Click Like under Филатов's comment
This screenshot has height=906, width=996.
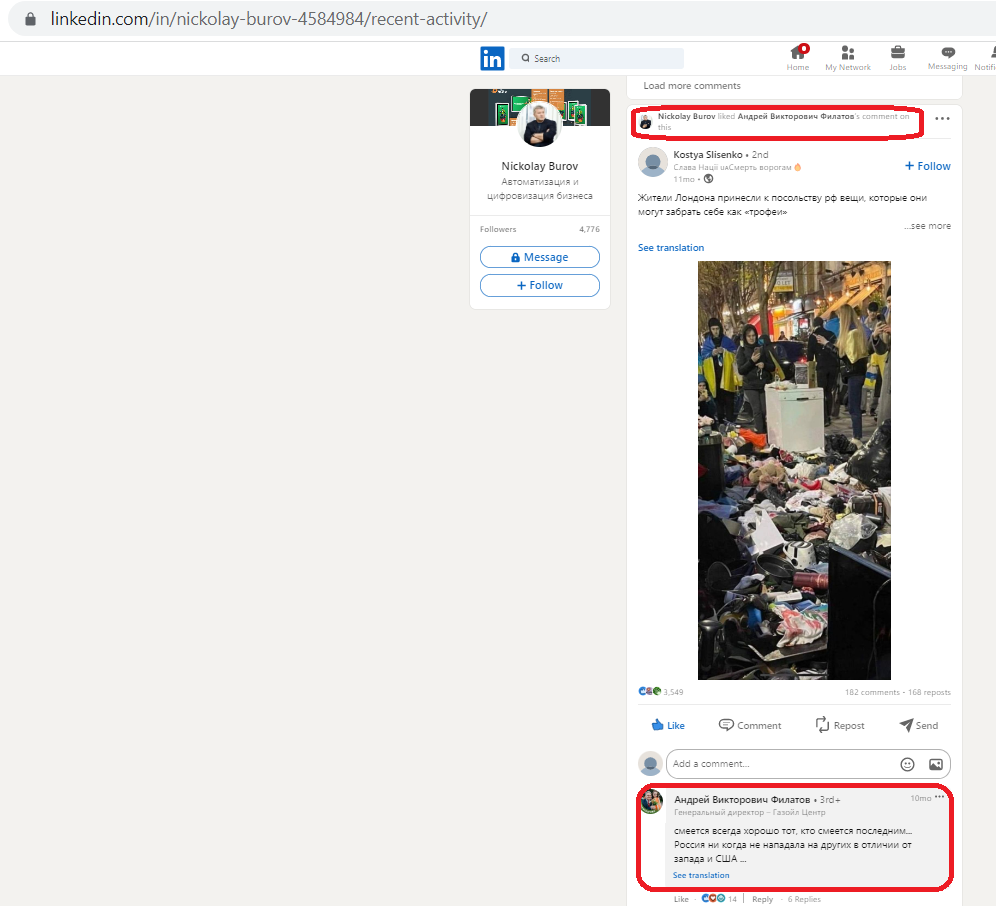click(681, 899)
